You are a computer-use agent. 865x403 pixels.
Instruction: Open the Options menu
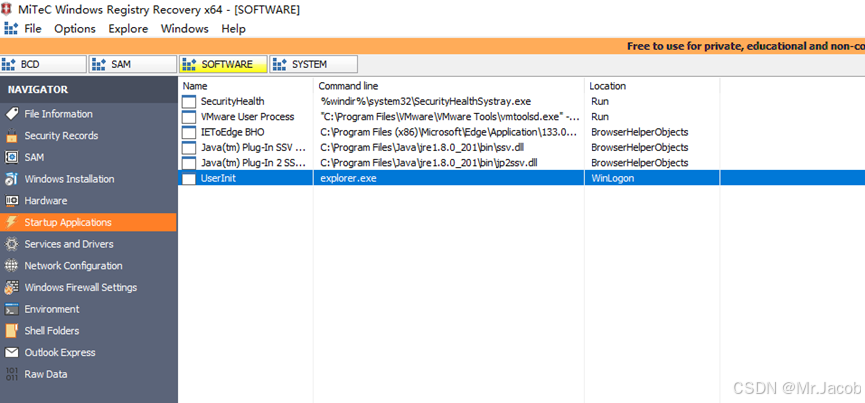point(75,29)
